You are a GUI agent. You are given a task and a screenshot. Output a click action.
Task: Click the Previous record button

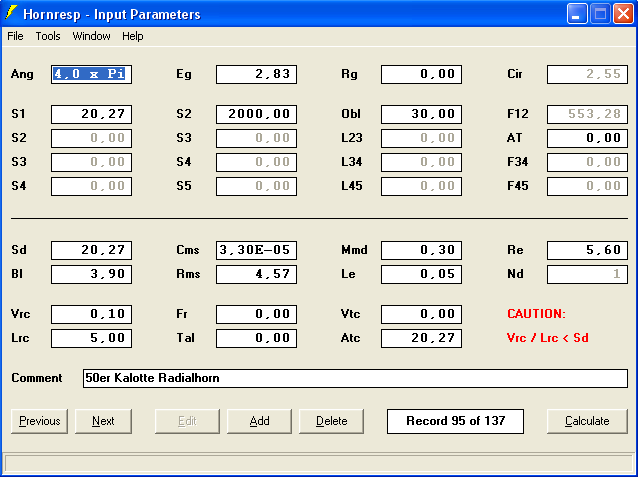[39, 421]
